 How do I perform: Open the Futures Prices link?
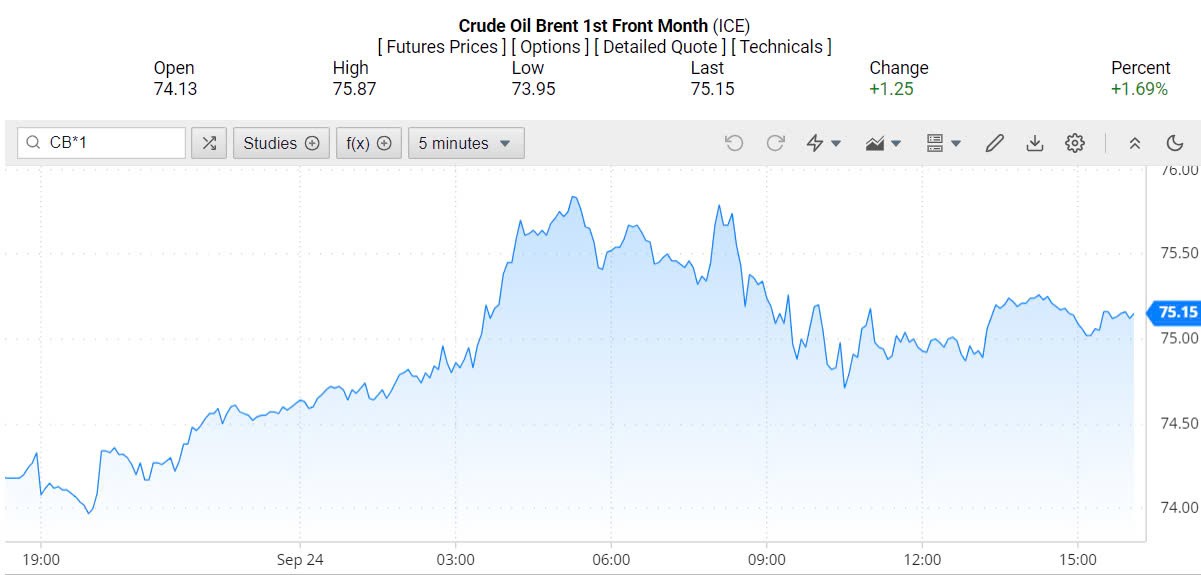tap(442, 47)
